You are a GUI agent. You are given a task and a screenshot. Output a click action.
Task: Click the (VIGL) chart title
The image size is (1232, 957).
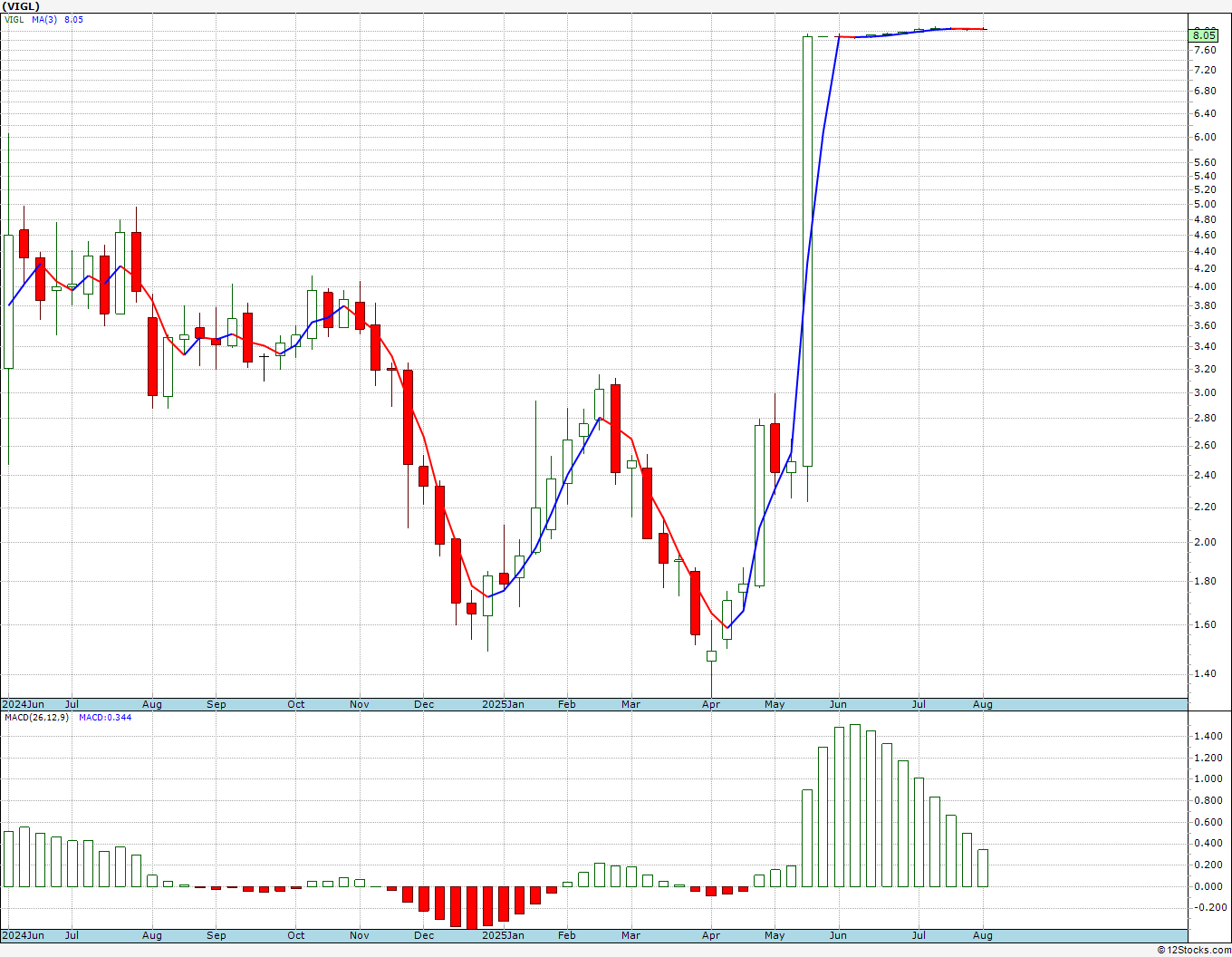coord(21,6)
